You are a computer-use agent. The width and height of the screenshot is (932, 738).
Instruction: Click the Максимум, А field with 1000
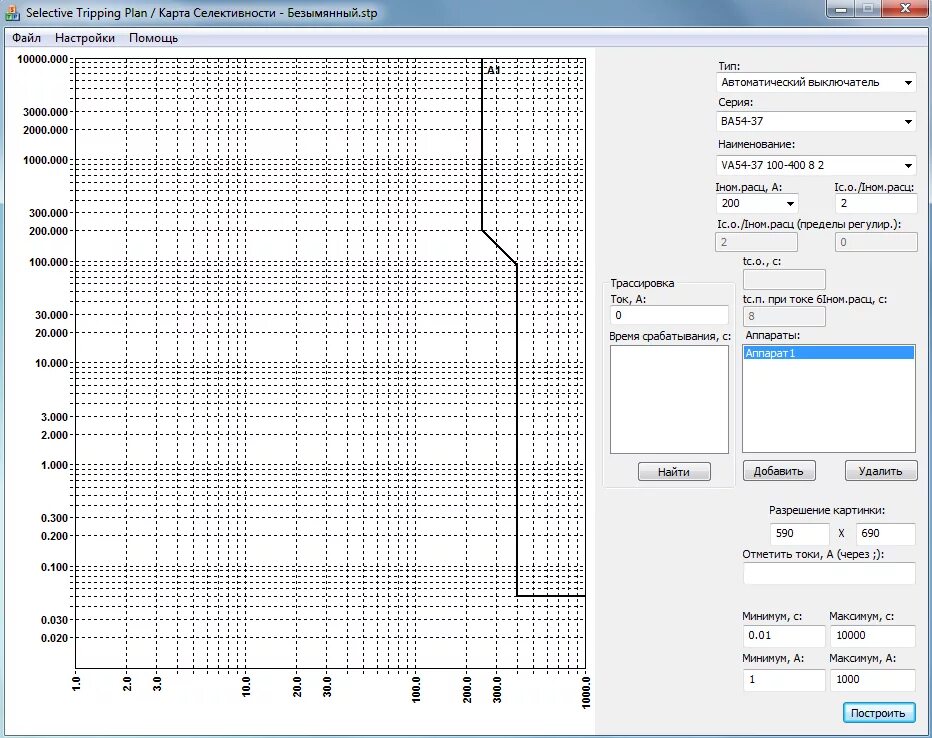(x=873, y=680)
